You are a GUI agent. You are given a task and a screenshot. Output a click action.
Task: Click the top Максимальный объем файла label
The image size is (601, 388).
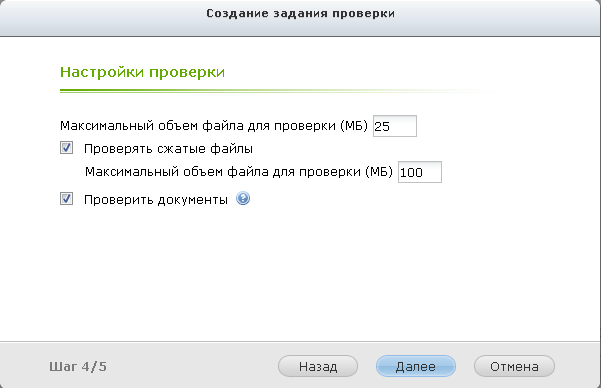click(213, 126)
